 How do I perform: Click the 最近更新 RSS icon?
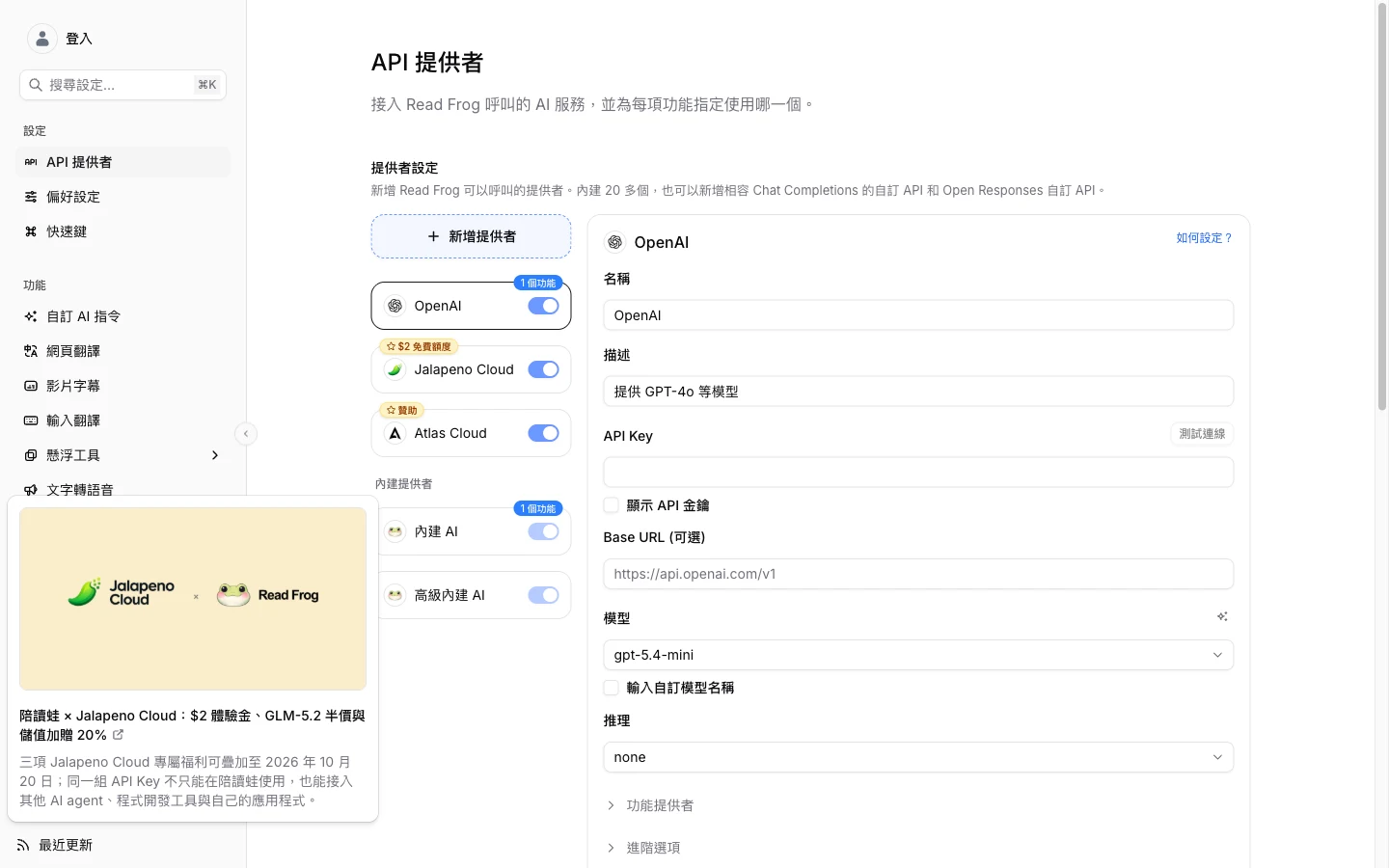[x=23, y=845]
